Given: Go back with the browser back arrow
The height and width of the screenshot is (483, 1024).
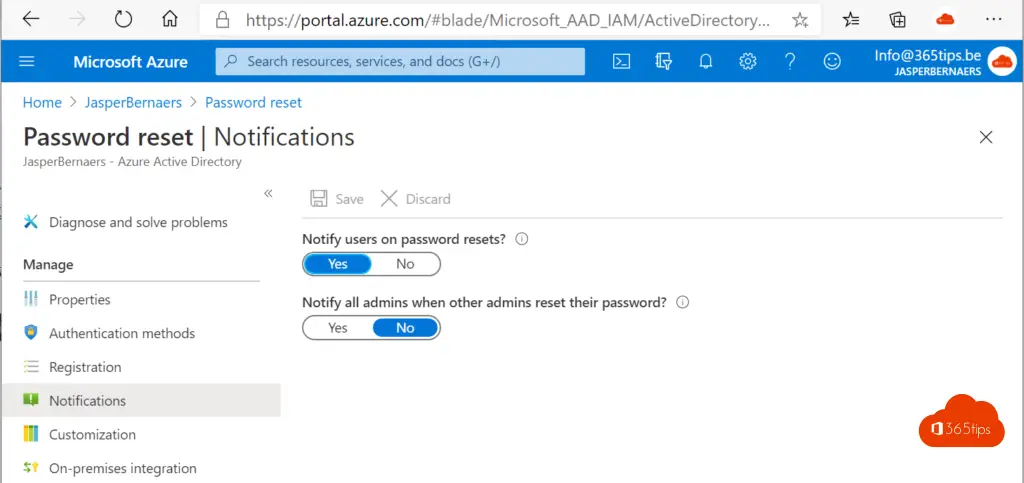Looking at the screenshot, I should [31, 20].
